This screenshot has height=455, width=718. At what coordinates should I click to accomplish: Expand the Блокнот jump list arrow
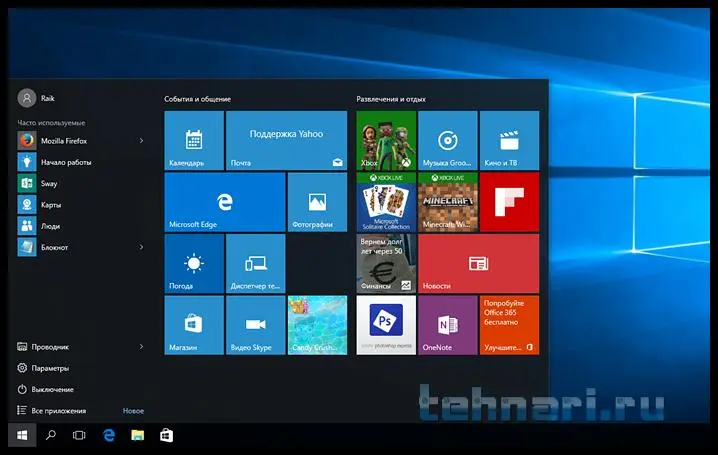tap(141, 247)
